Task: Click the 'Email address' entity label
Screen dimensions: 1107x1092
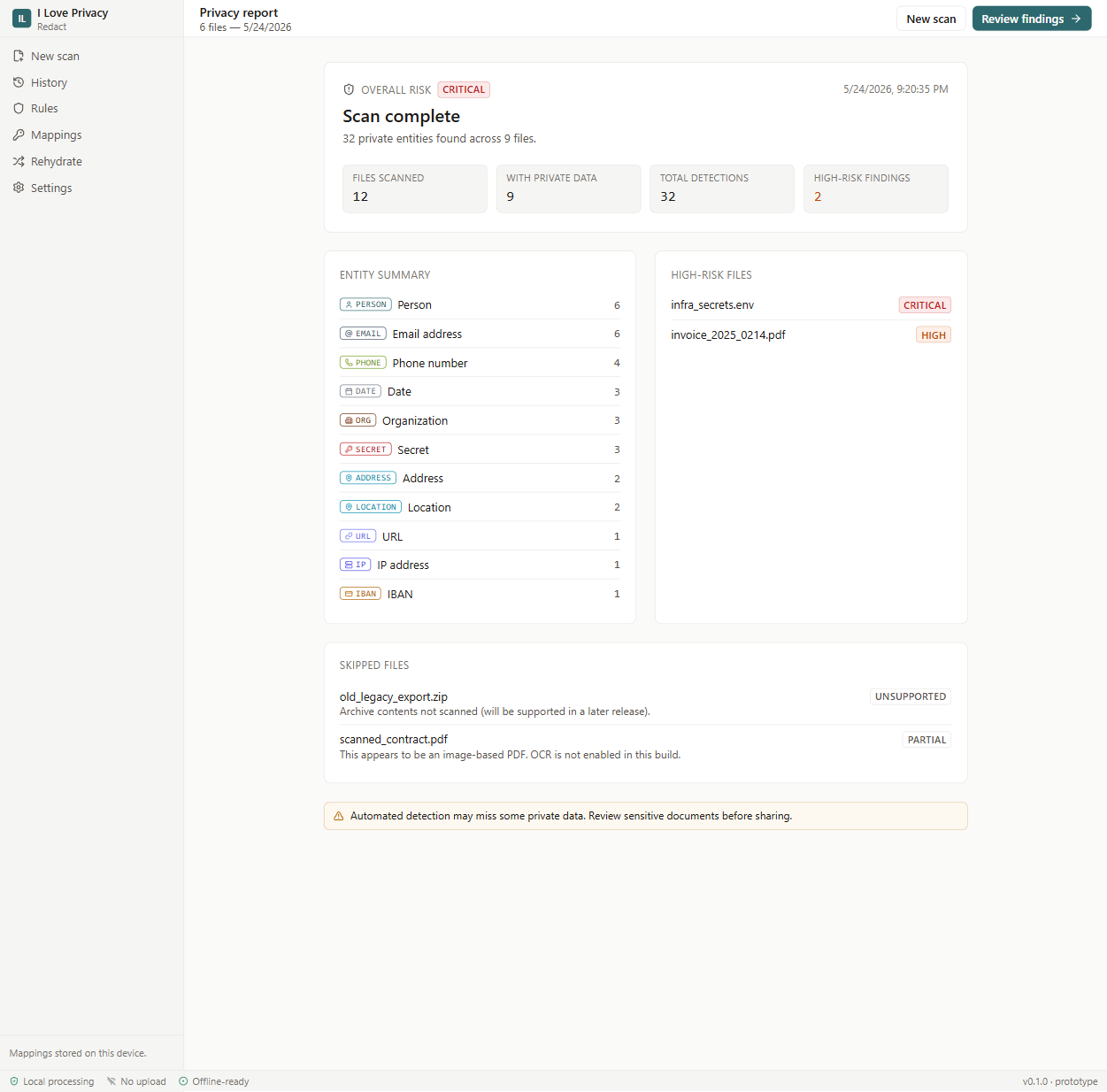Action: pos(427,334)
